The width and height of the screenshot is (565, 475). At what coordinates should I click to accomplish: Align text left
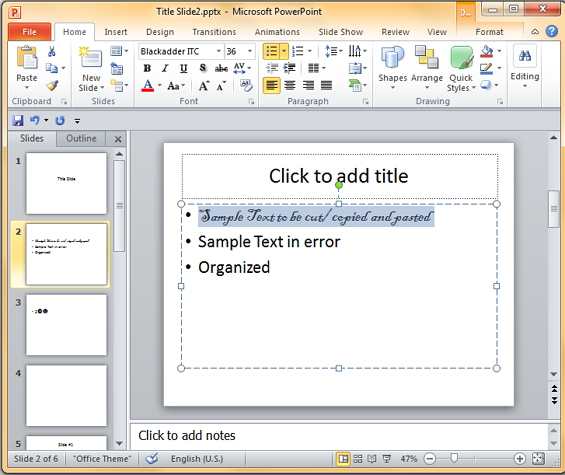272,85
